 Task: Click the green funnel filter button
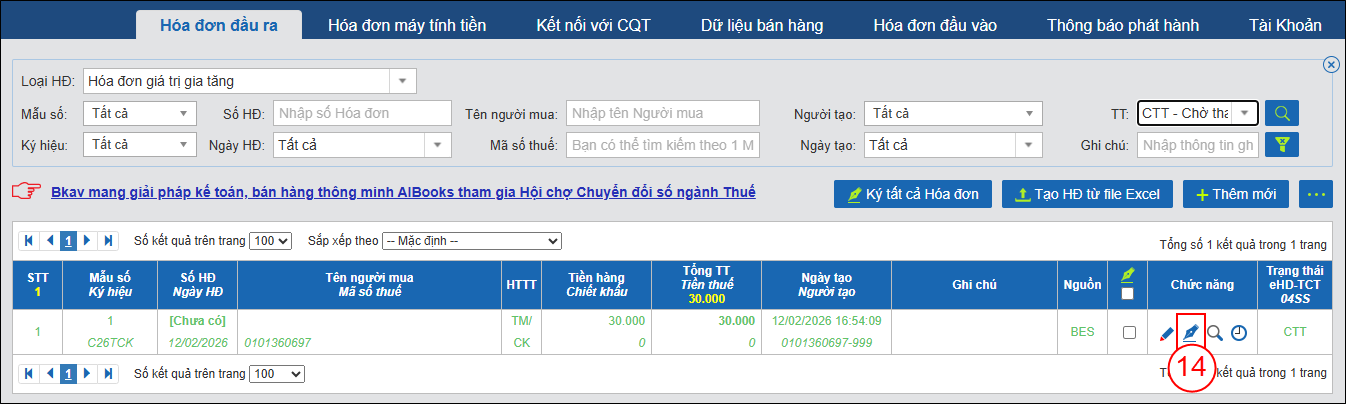pyautogui.click(x=1281, y=145)
